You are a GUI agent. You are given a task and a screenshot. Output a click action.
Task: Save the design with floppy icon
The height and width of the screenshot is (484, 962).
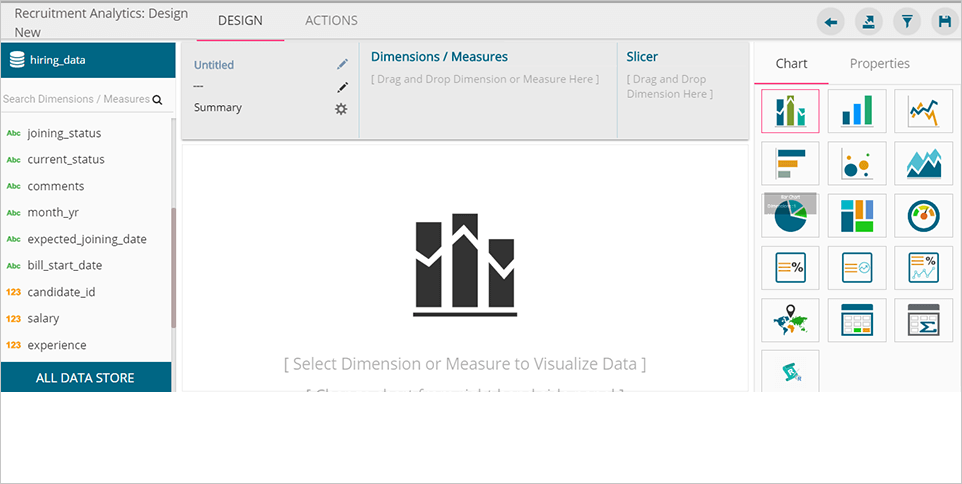coord(945,23)
